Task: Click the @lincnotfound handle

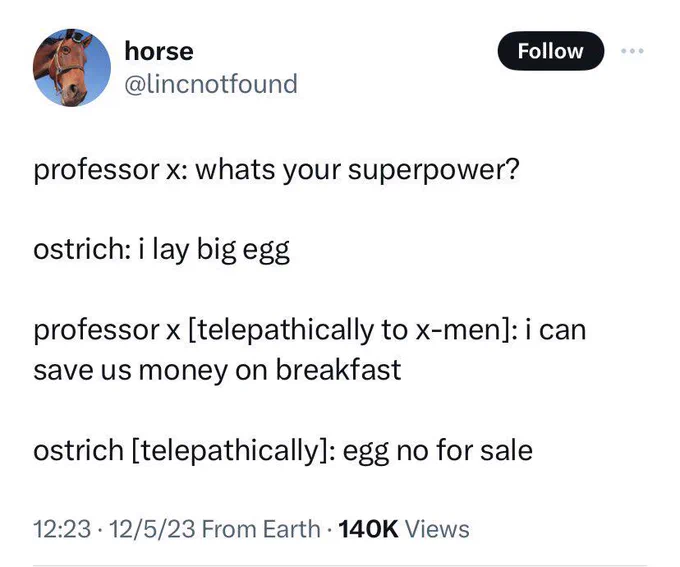Action: pos(211,84)
